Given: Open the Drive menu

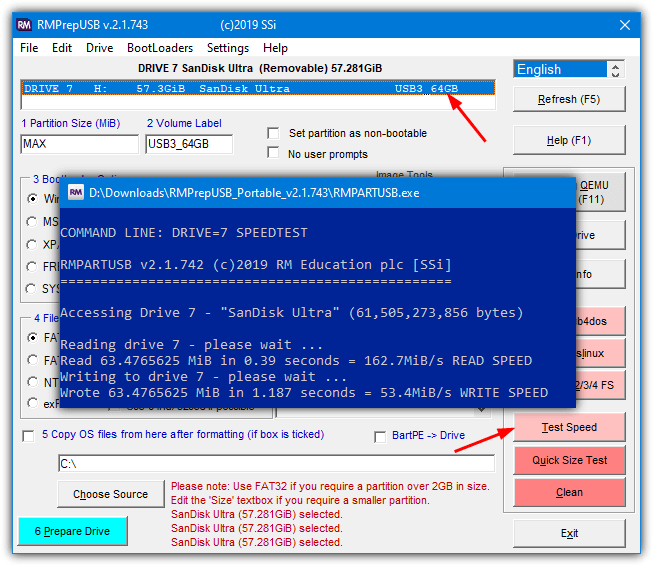Looking at the screenshot, I should point(100,48).
